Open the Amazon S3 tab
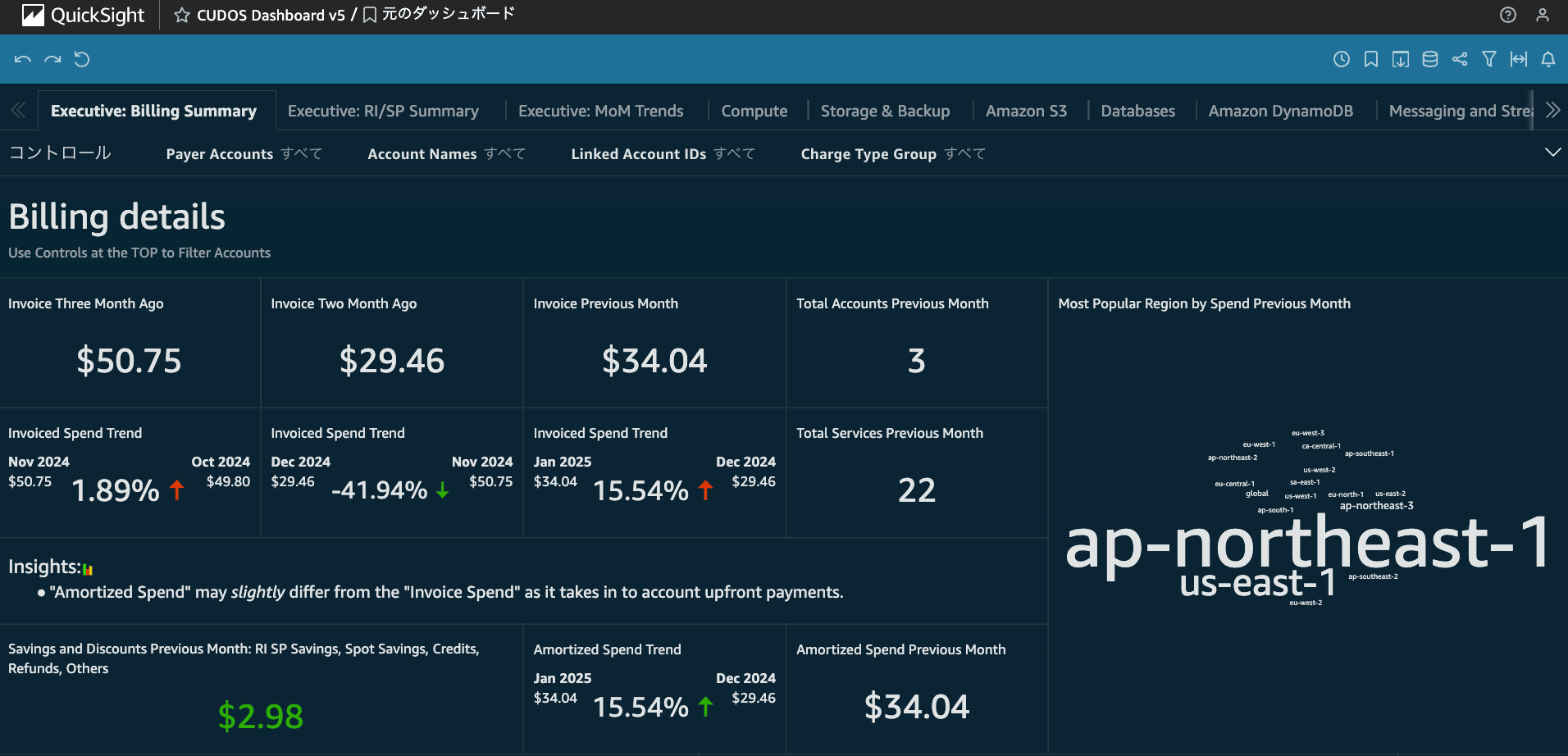 click(x=1026, y=111)
